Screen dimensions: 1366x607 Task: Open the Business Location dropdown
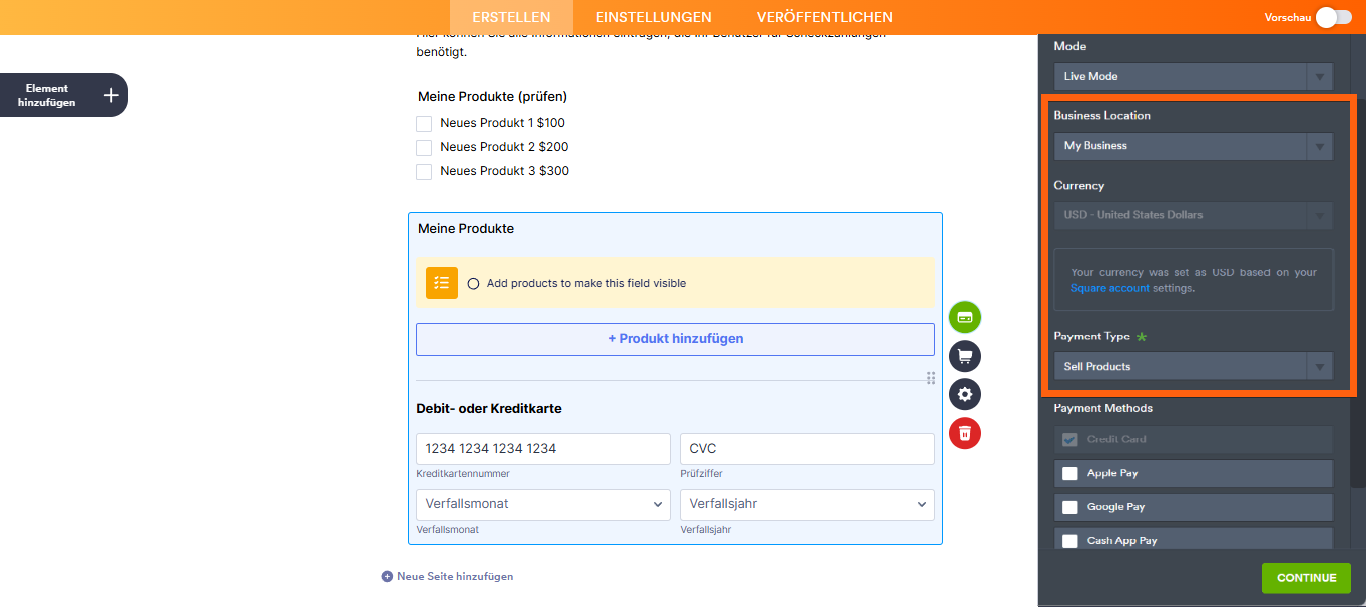pyautogui.click(x=1193, y=146)
